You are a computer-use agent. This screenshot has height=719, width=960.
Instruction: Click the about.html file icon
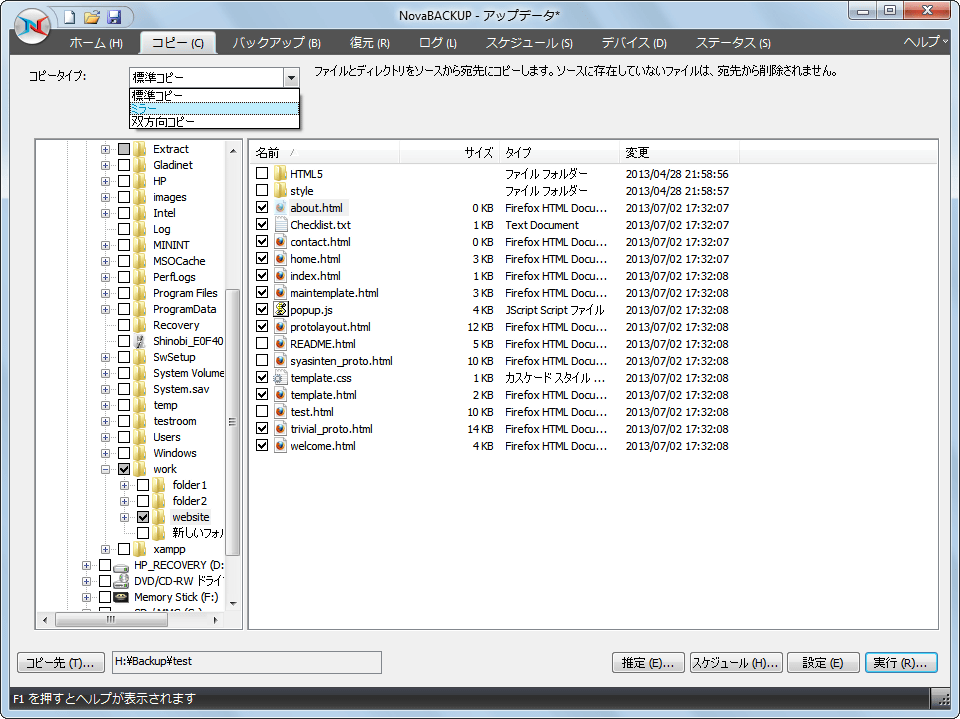coord(280,208)
